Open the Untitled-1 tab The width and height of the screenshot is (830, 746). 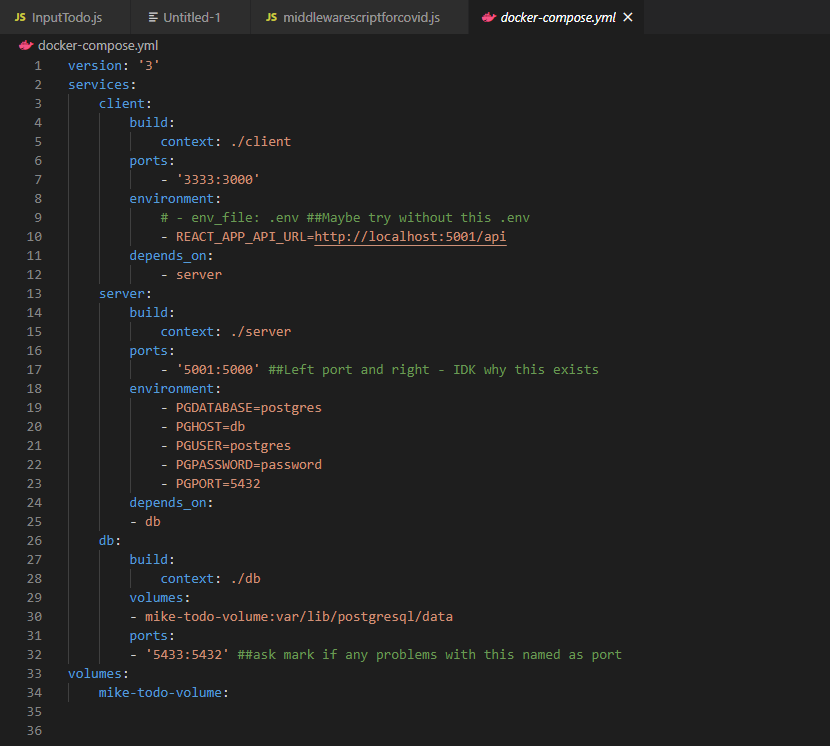coord(192,18)
